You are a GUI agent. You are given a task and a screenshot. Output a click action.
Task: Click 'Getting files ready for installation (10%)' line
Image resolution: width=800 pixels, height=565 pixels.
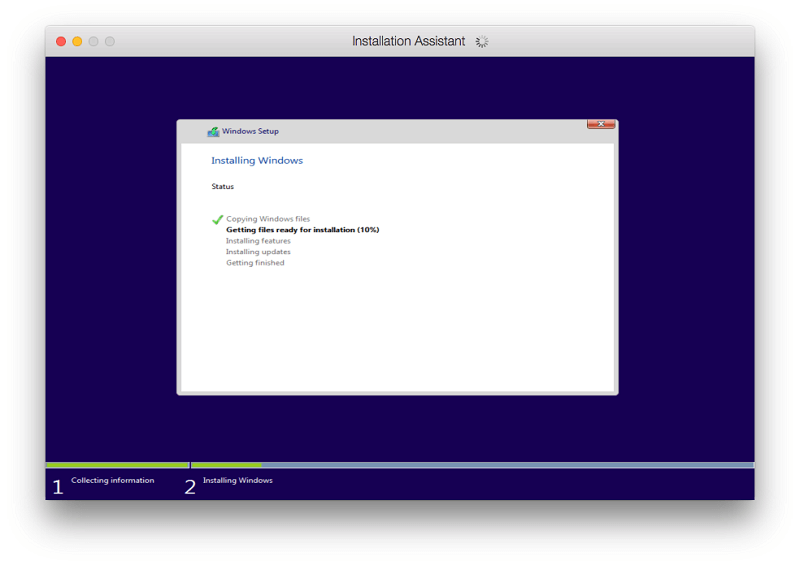point(303,230)
